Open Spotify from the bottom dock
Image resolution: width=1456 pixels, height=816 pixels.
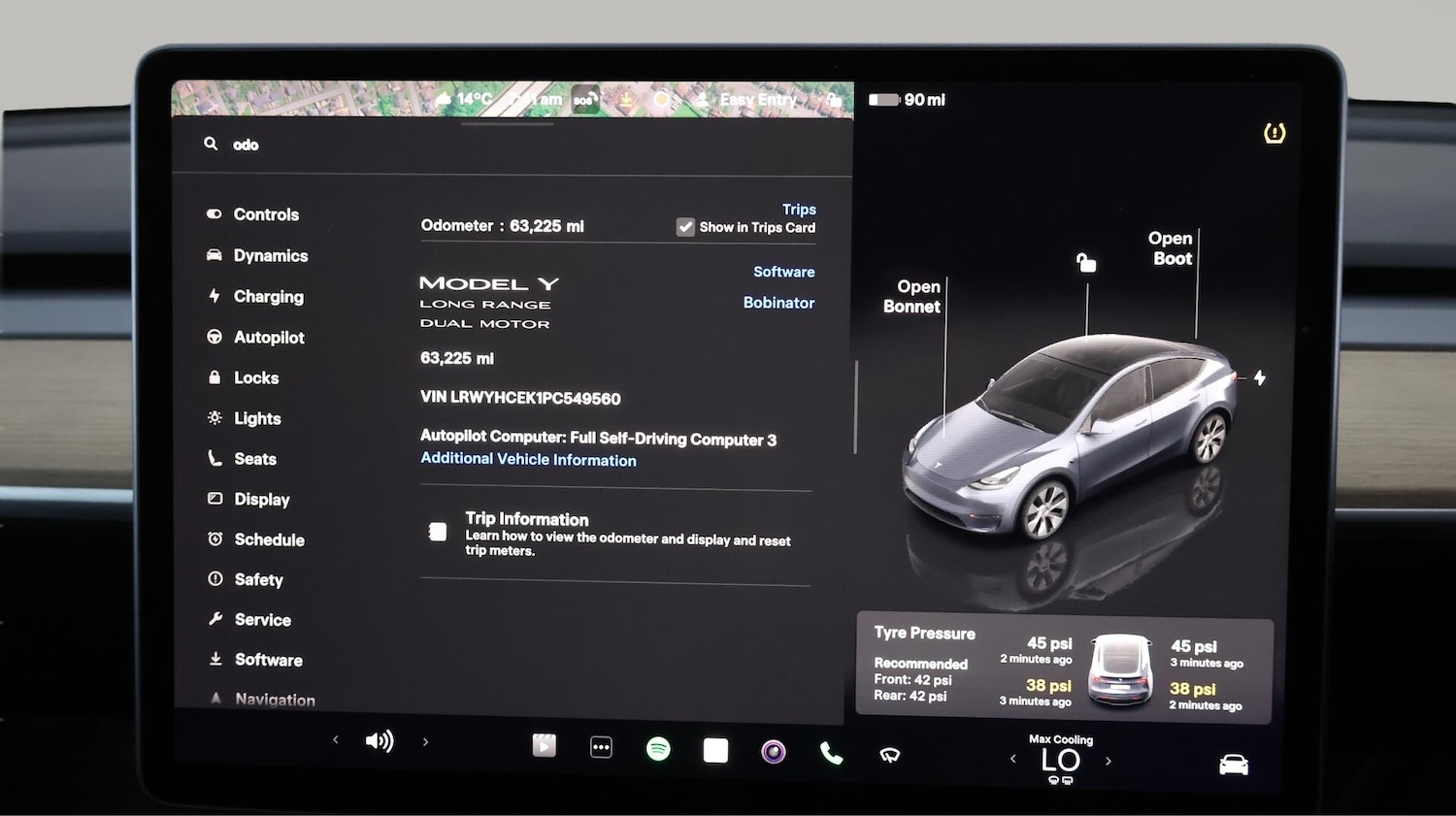[x=659, y=750]
